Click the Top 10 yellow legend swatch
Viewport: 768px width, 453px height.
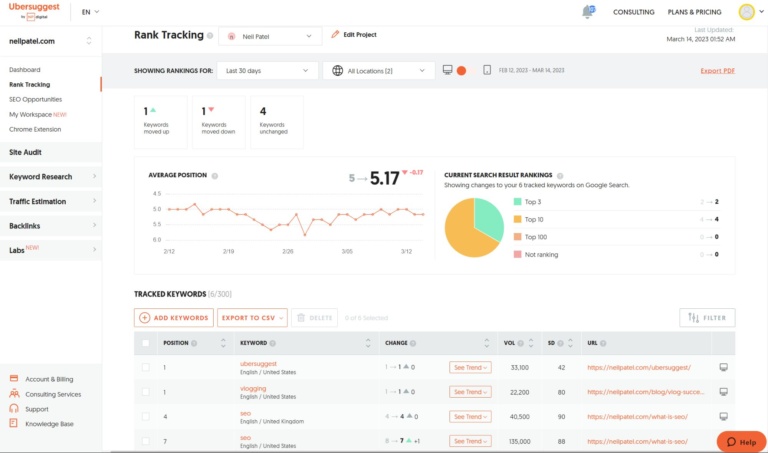click(517, 219)
